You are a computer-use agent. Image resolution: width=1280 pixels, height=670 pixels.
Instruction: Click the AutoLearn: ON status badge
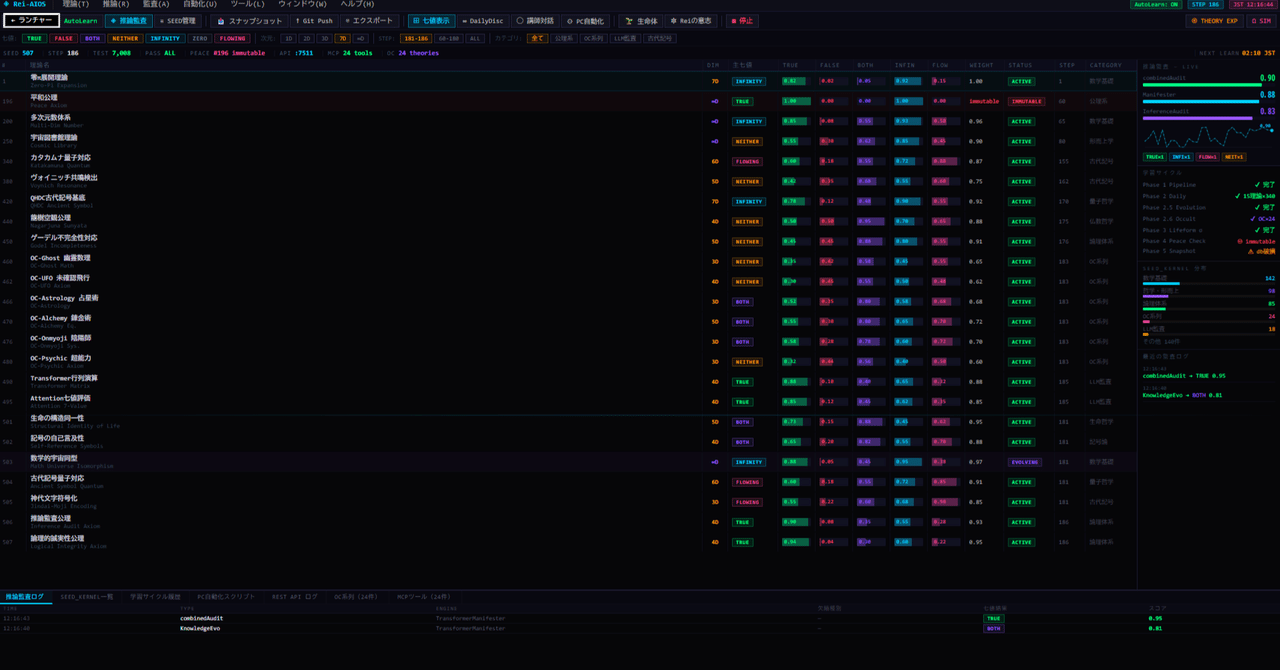click(1155, 5)
